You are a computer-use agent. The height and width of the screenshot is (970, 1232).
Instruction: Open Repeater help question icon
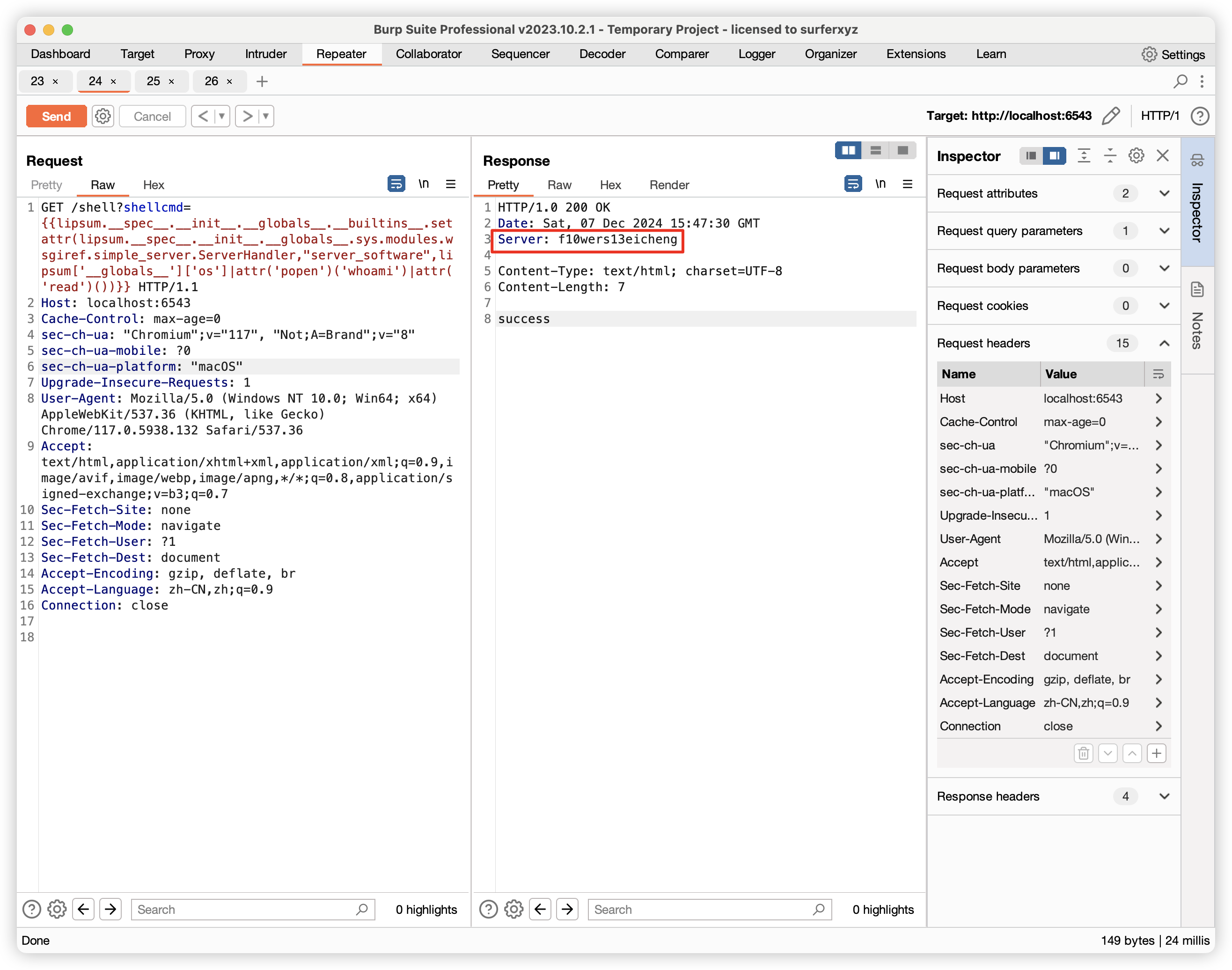pyautogui.click(x=1200, y=116)
